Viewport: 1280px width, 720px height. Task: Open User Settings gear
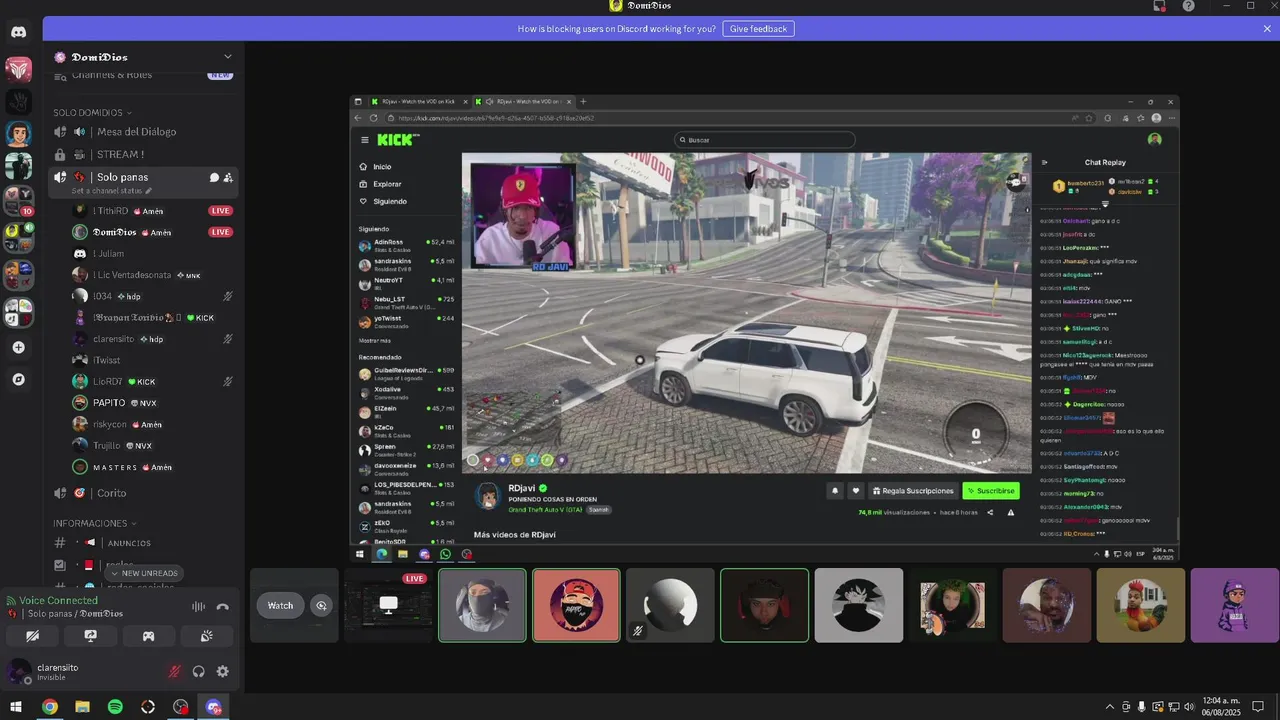(x=223, y=672)
